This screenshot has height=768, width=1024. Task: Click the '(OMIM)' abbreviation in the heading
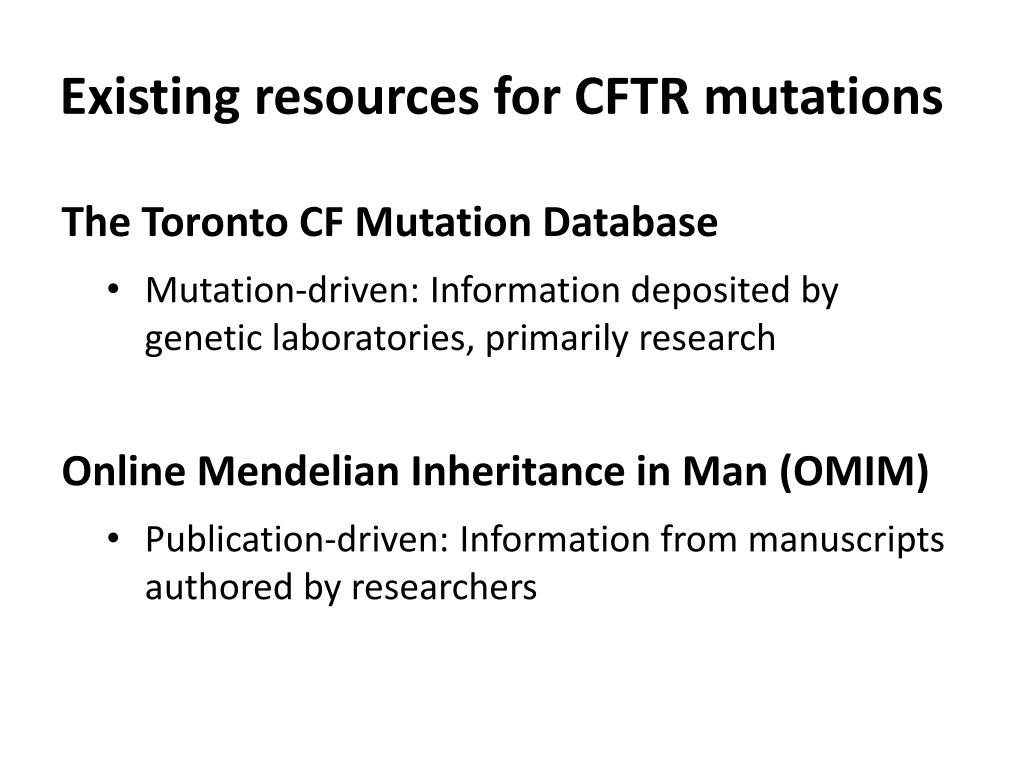click(854, 472)
